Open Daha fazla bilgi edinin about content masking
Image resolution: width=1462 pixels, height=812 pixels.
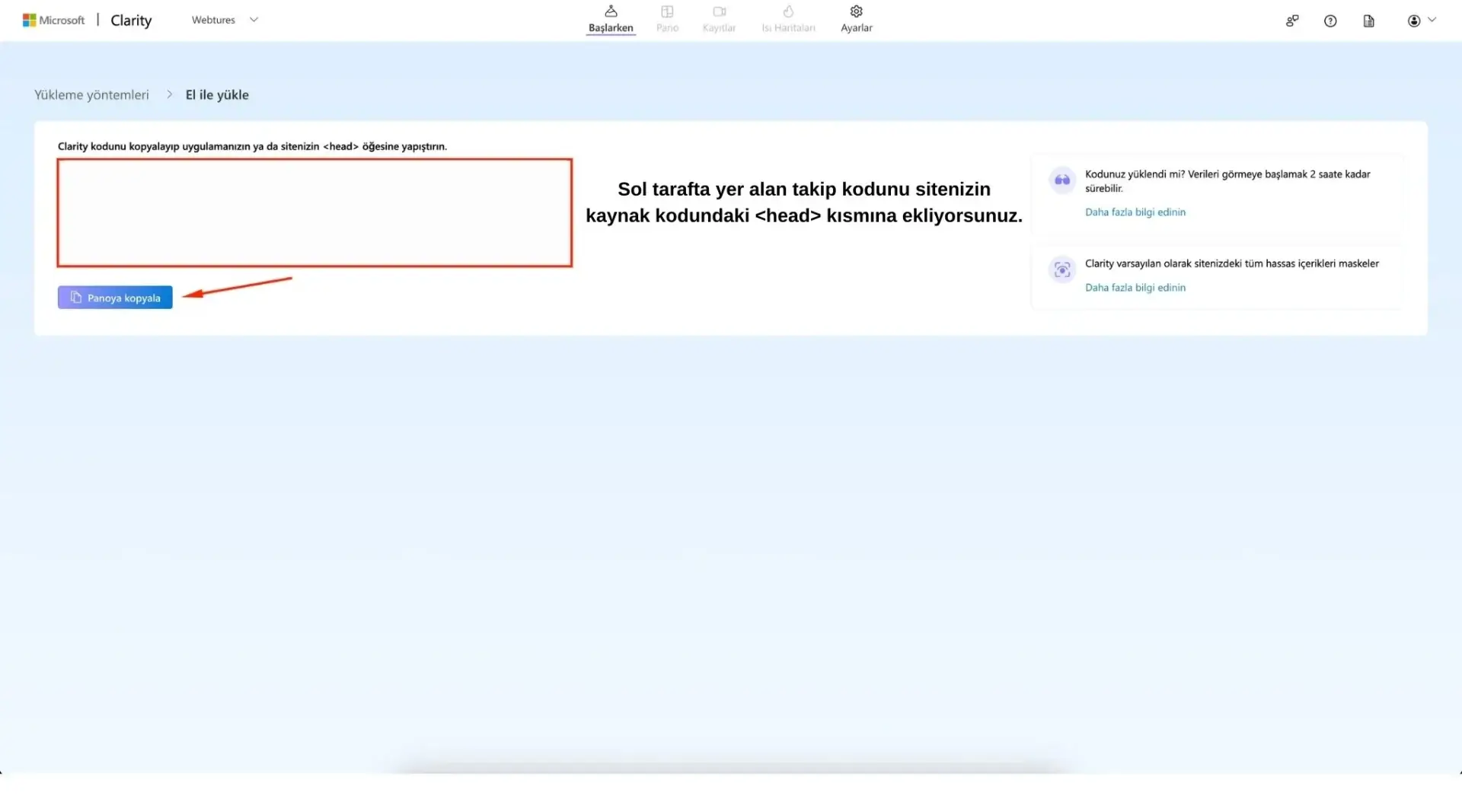pyautogui.click(x=1135, y=288)
